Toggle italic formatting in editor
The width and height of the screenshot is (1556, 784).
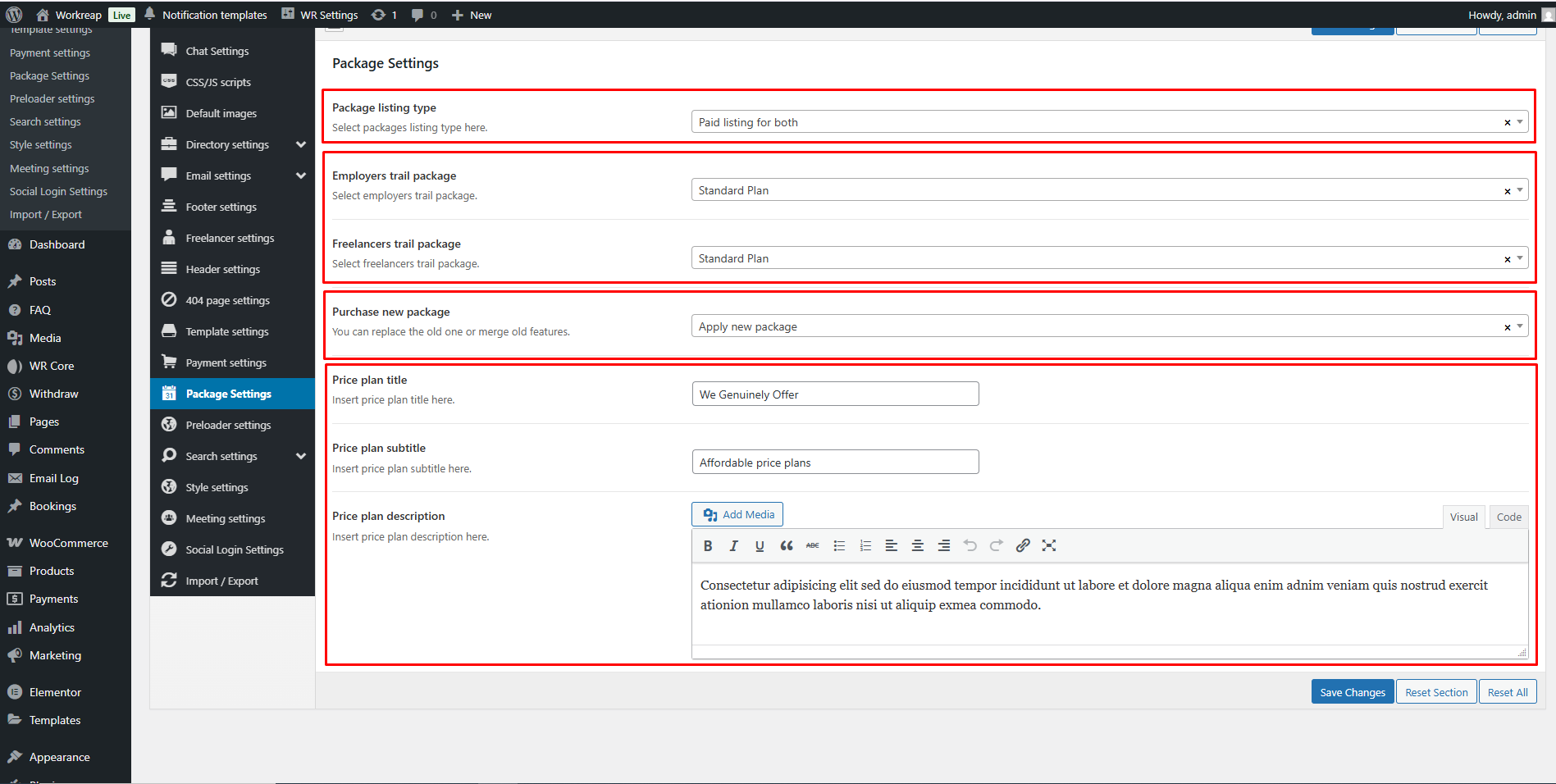[733, 546]
